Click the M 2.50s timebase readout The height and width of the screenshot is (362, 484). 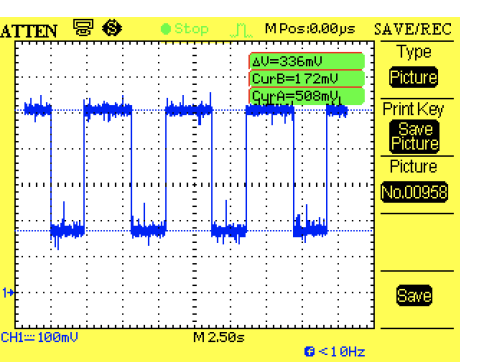(x=219, y=338)
